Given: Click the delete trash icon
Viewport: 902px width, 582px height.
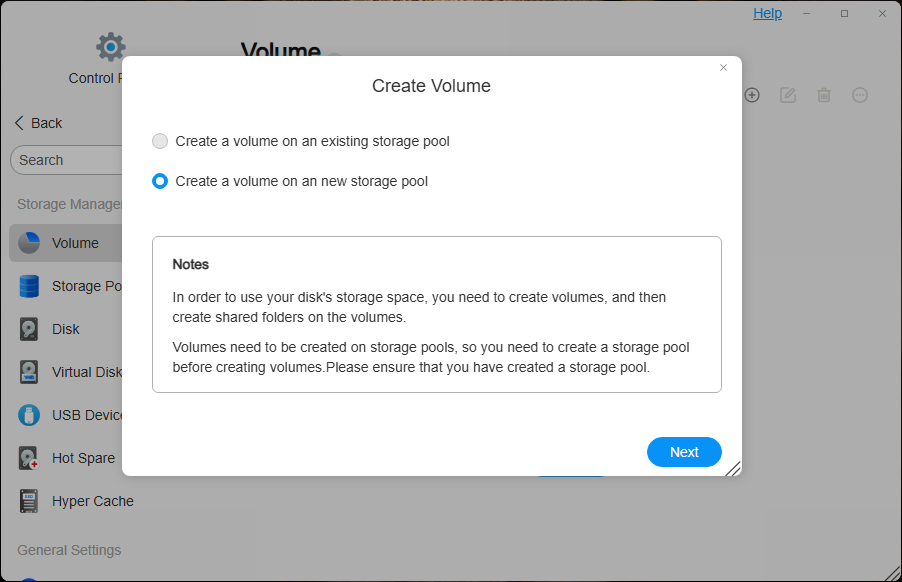Looking at the screenshot, I should tap(824, 95).
